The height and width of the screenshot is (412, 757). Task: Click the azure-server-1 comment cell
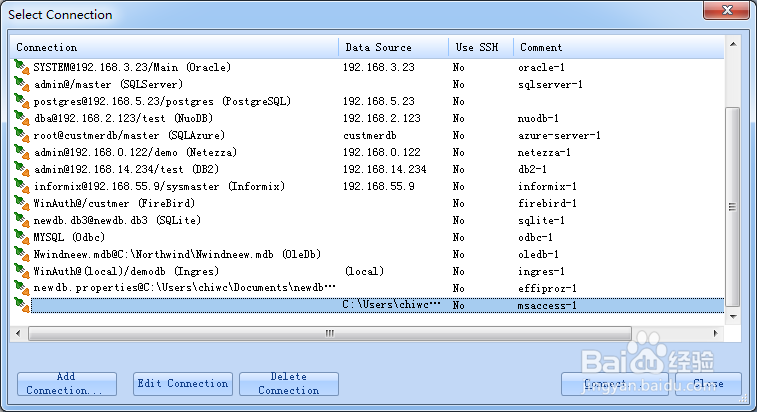click(559, 135)
